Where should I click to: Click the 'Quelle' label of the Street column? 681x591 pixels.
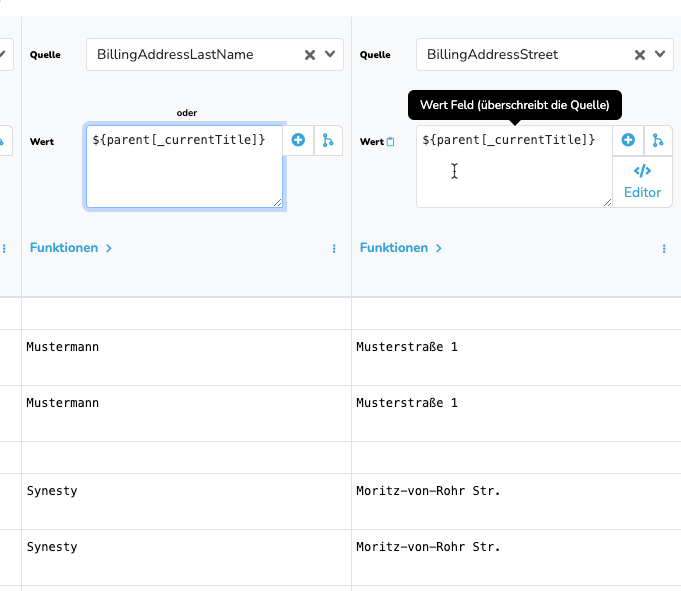pyautogui.click(x=375, y=55)
